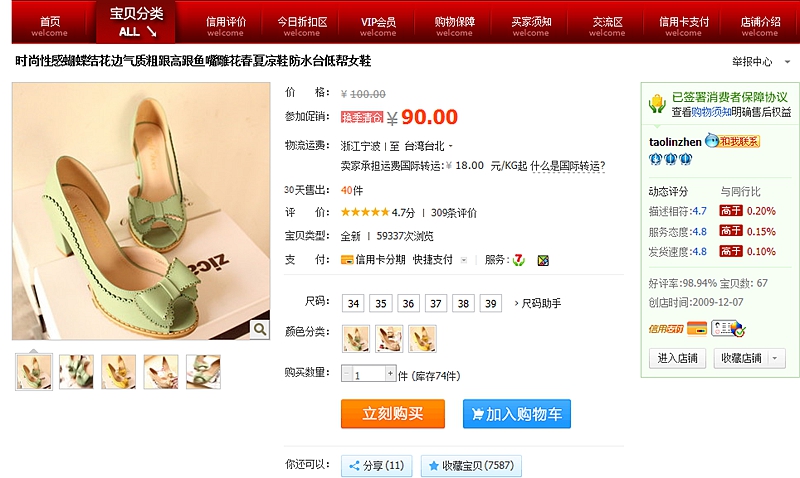
Task: Pick the yellow shoe color swatch
Action: click(422, 339)
